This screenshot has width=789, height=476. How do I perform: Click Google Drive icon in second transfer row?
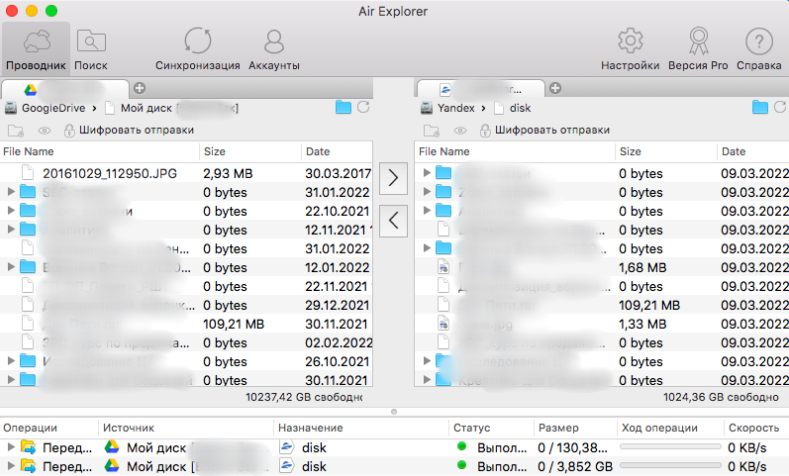pos(112,466)
